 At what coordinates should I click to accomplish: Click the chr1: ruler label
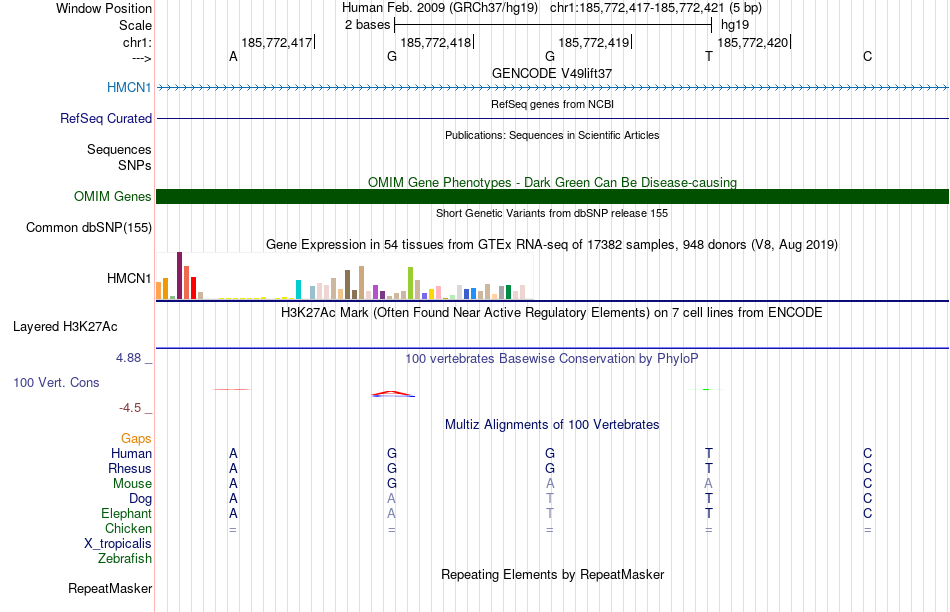pyautogui.click(x=137, y=42)
